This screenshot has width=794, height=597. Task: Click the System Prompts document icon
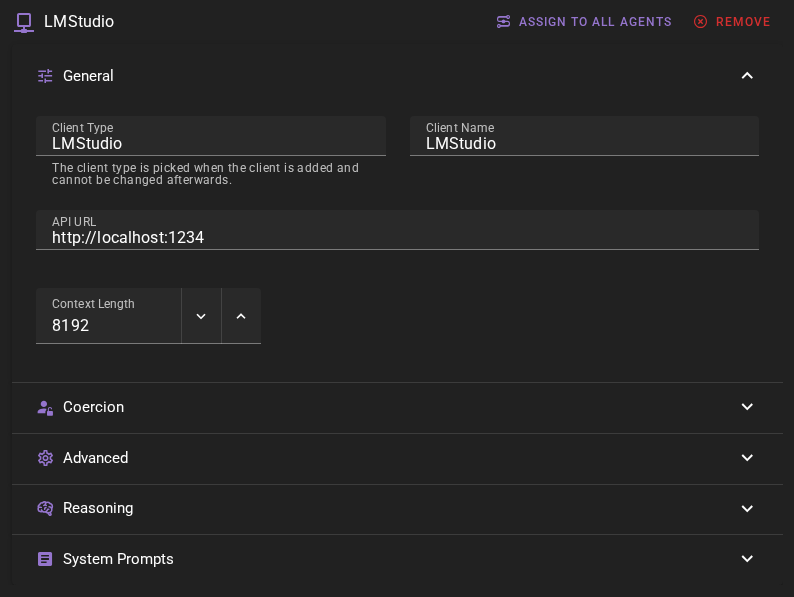tap(45, 559)
